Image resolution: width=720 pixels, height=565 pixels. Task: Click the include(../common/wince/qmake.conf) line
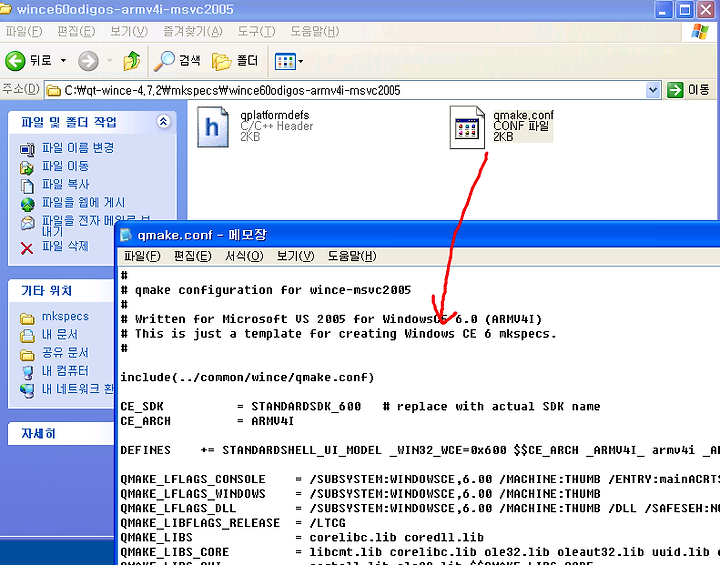pyautogui.click(x=248, y=378)
